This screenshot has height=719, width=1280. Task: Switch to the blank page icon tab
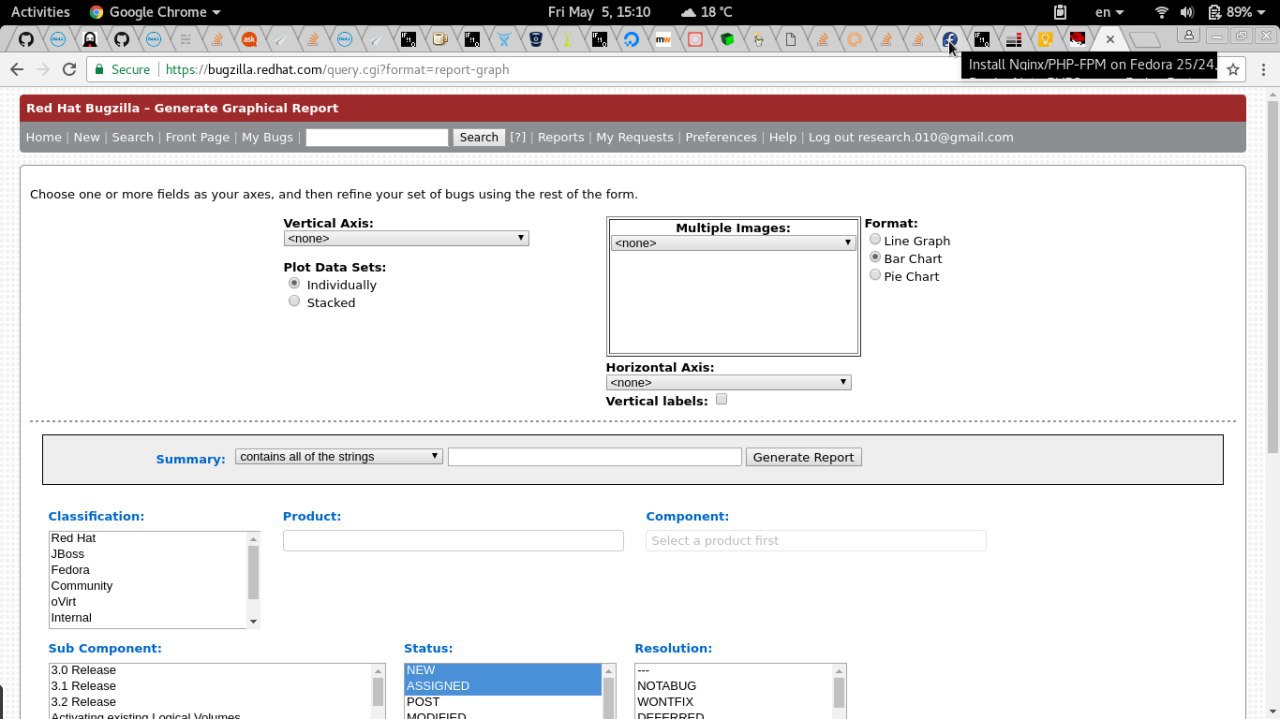point(790,40)
